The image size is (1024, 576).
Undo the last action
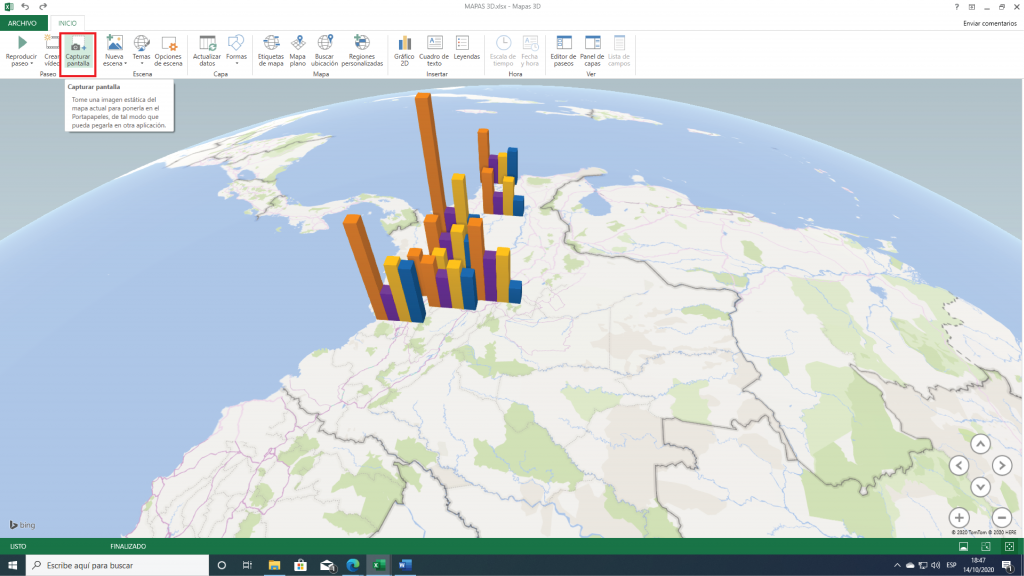[x=25, y=7]
